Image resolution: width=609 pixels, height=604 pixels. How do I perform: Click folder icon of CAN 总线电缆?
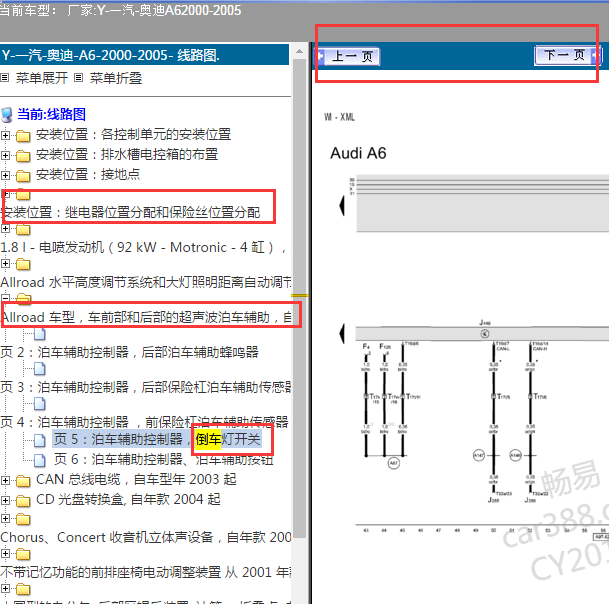pyautogui.click(x=23, y=481)
